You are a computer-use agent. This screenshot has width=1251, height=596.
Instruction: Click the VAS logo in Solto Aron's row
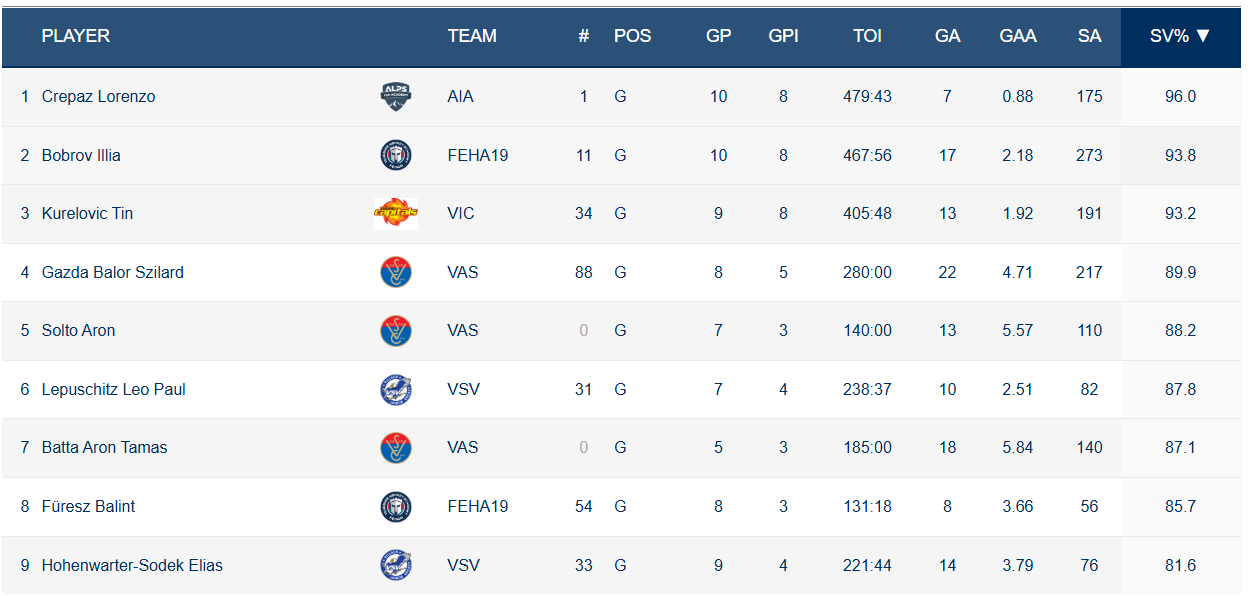point(396,330)
